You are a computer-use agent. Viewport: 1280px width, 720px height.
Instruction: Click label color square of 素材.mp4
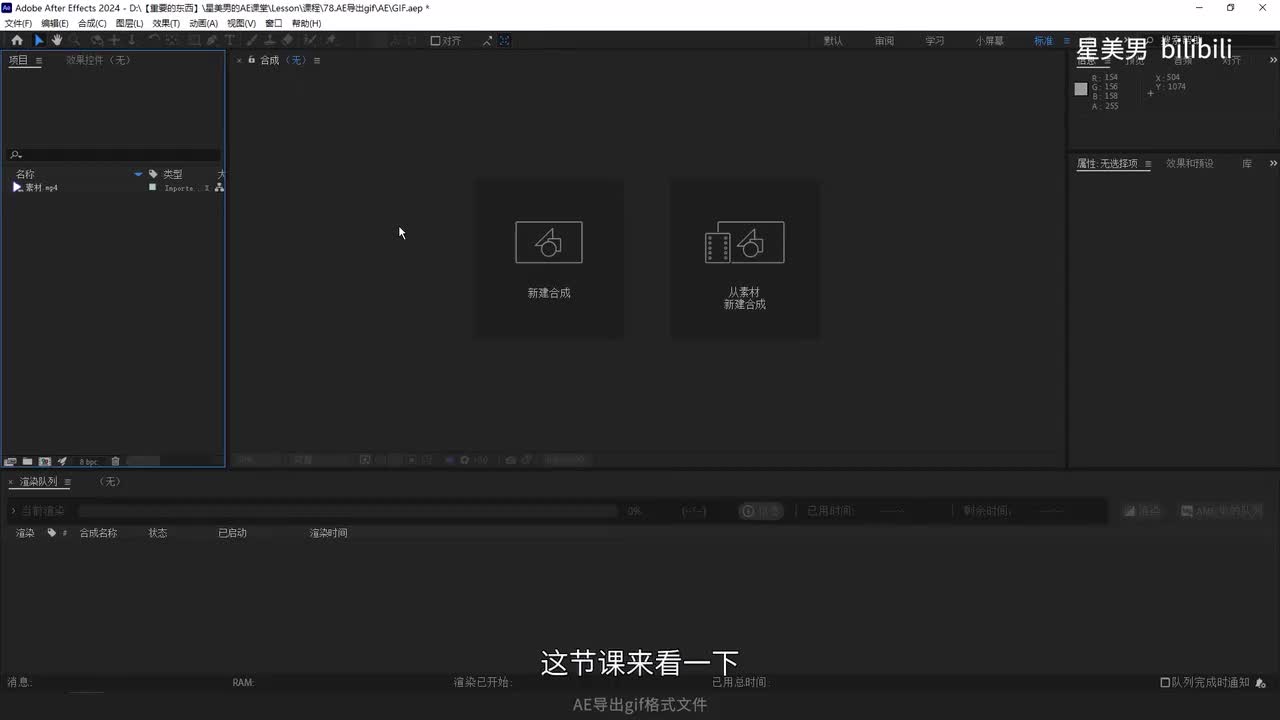(153, 187)
